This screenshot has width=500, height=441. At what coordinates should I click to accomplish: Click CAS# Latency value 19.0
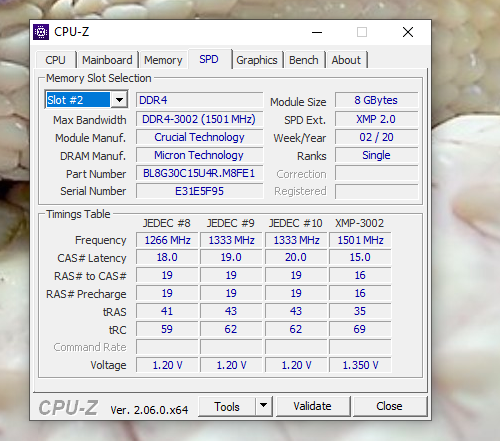coord(231,257)
